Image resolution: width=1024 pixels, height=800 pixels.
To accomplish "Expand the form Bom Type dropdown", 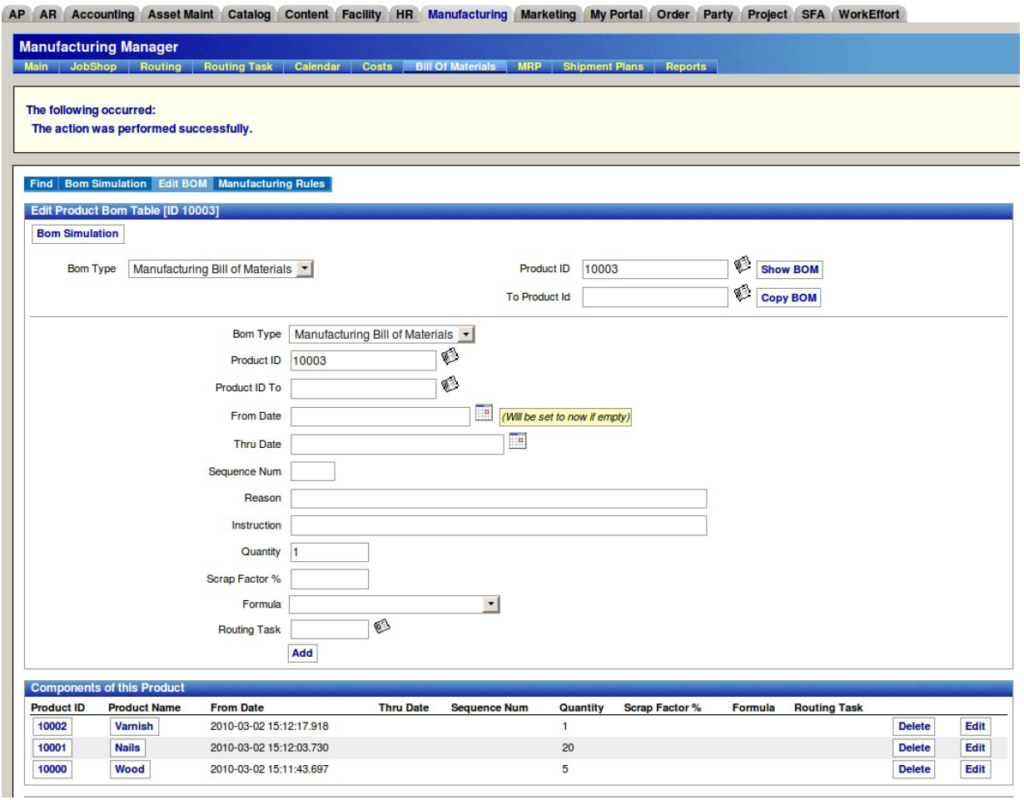I will 466,335.
